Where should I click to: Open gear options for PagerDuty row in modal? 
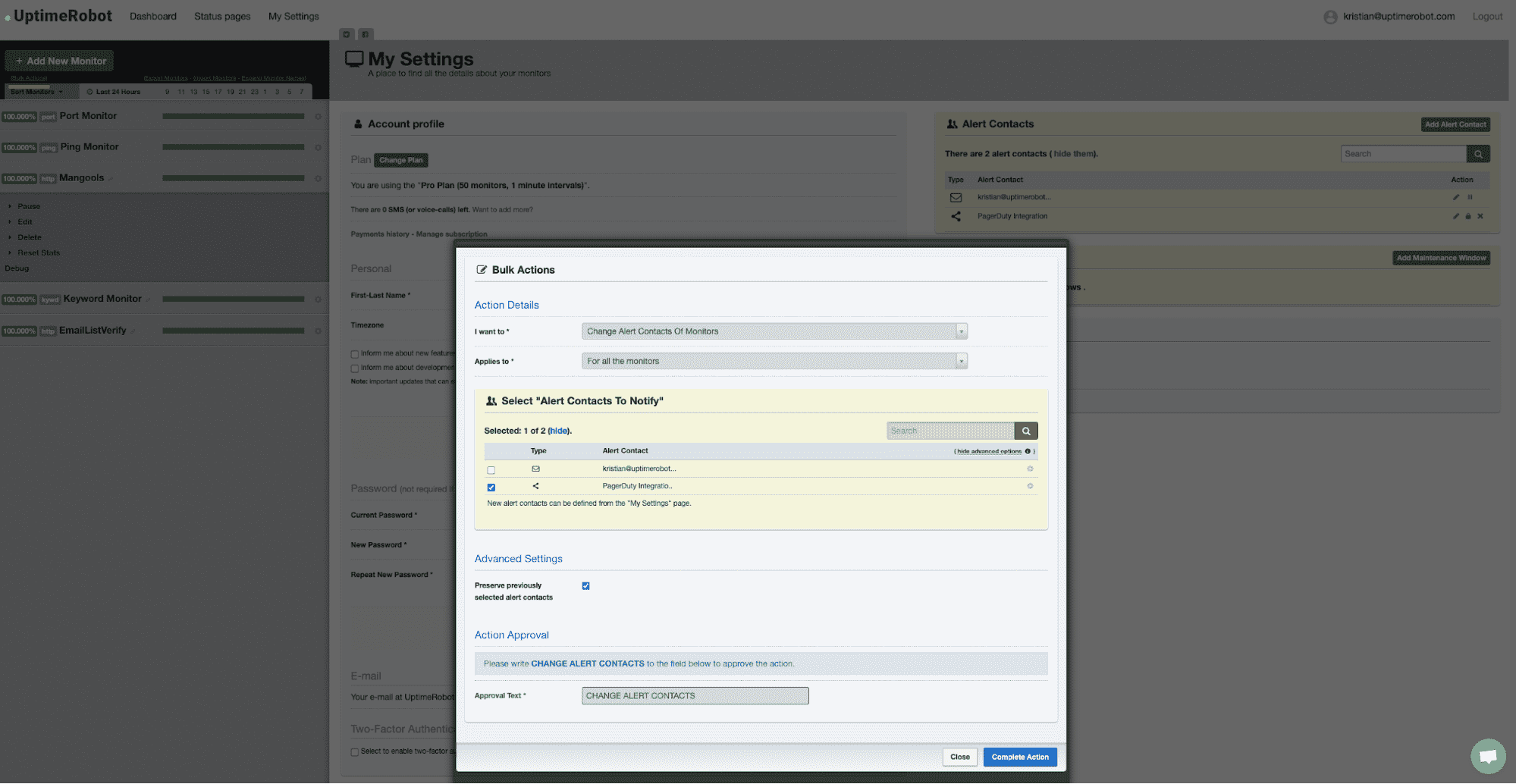click(x=1029, y=486)
